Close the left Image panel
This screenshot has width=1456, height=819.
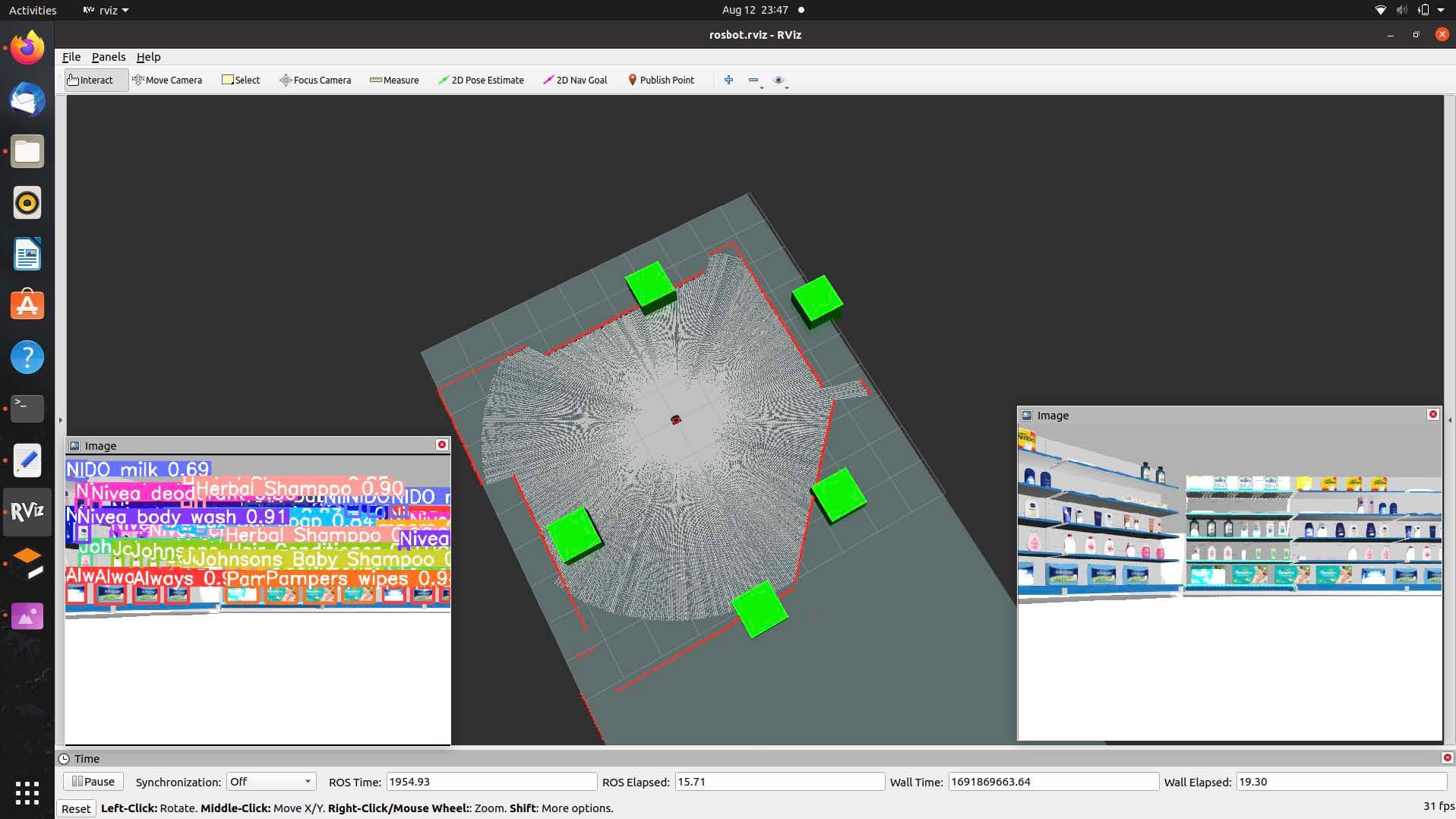pyautogui.click(x=441, y=444)
